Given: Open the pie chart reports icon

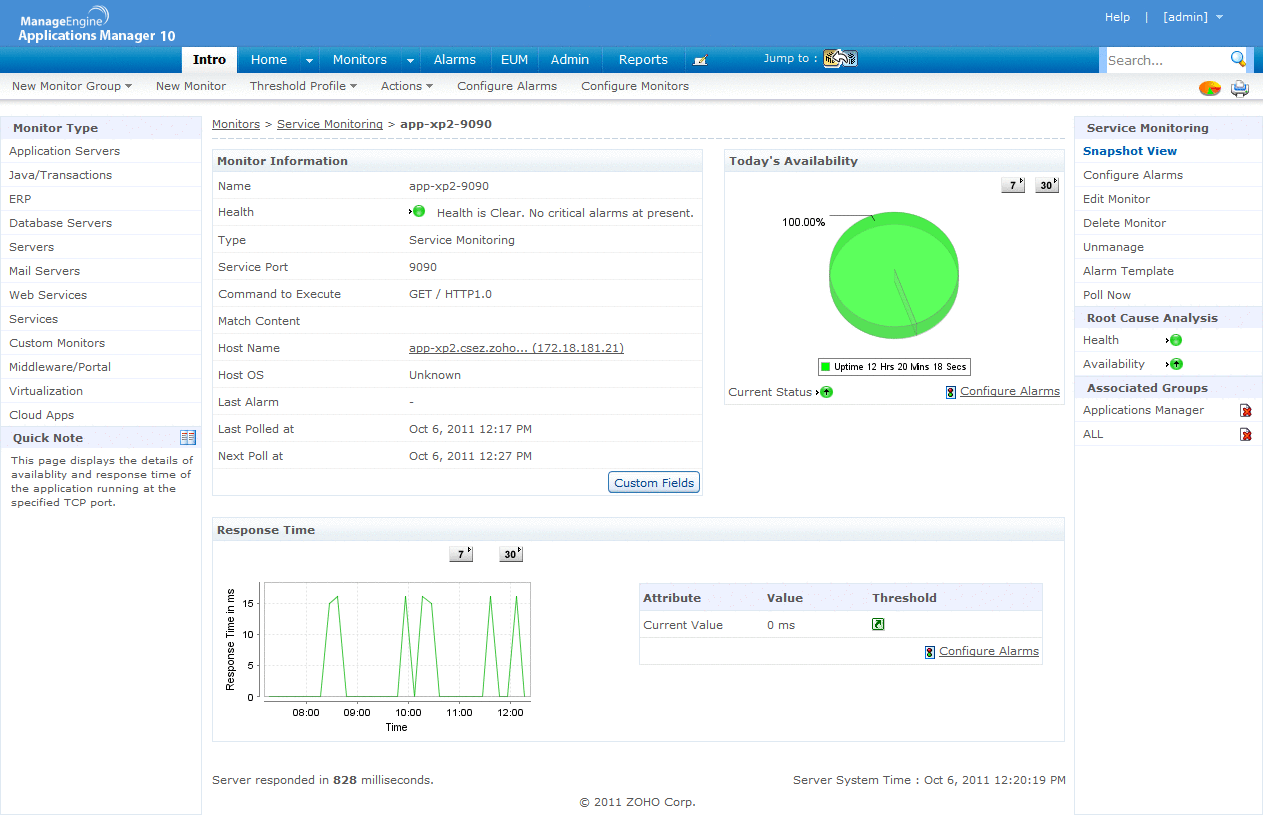Looking at the screenshot, I should pyautogui.click(x=1210, y=88).
